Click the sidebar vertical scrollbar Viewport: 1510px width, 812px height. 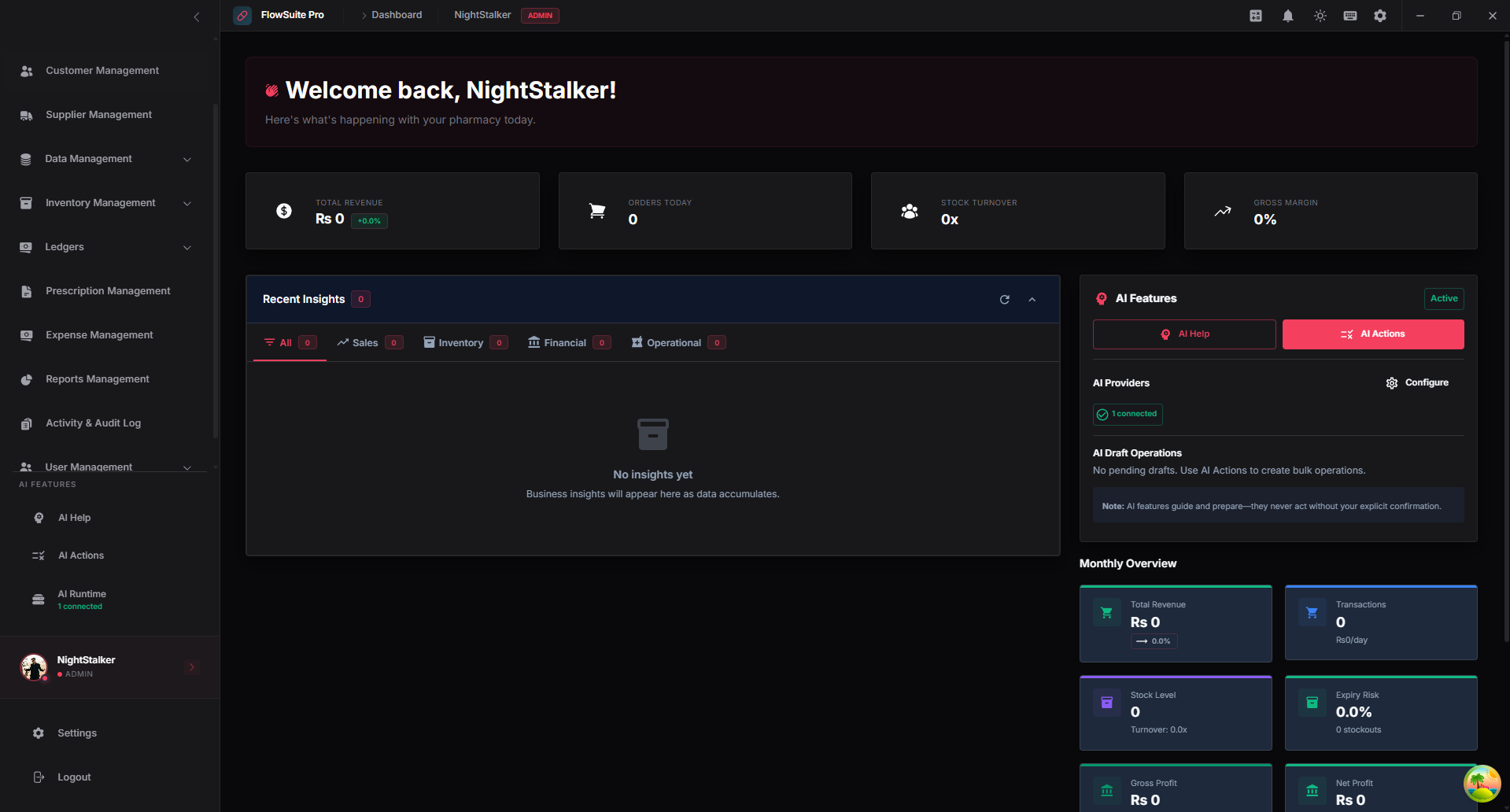click(215, 268)
